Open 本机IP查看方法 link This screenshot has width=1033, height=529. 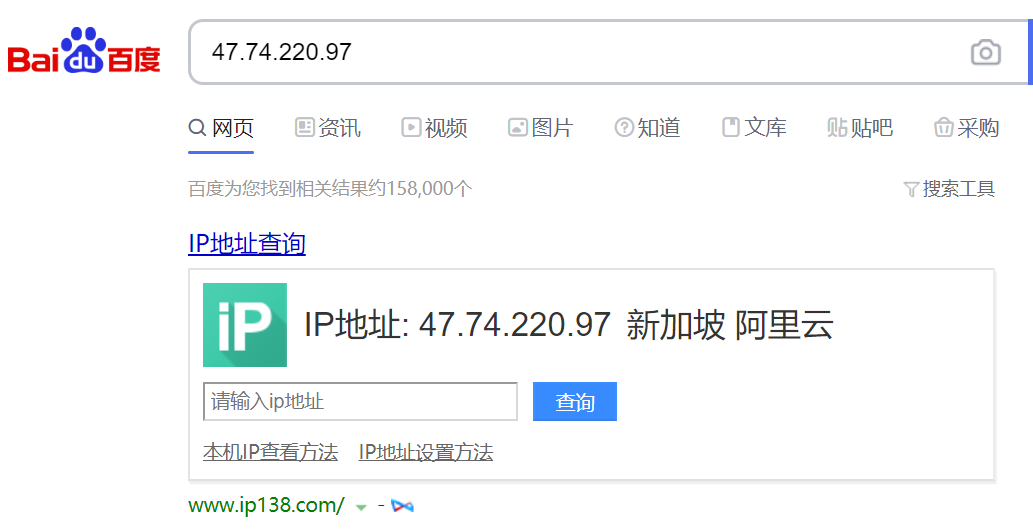tap(271, 453)
